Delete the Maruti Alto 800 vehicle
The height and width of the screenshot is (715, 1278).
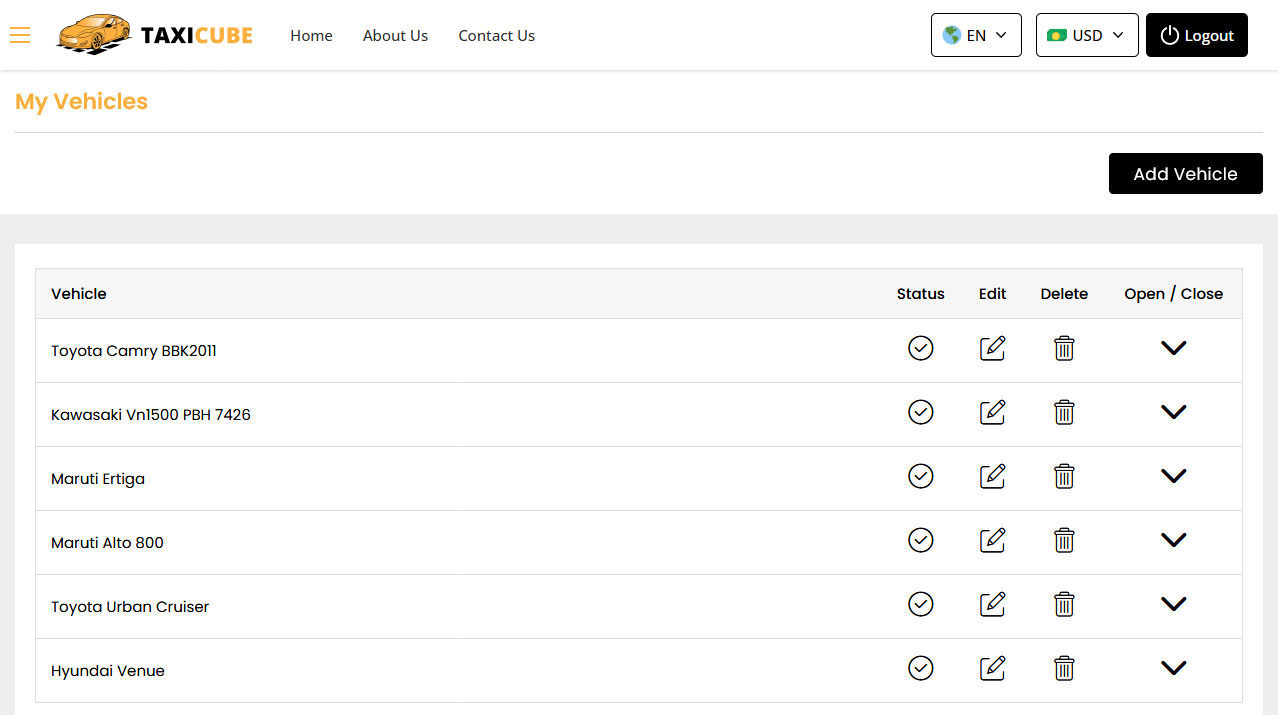click(x=1064, y=540)
